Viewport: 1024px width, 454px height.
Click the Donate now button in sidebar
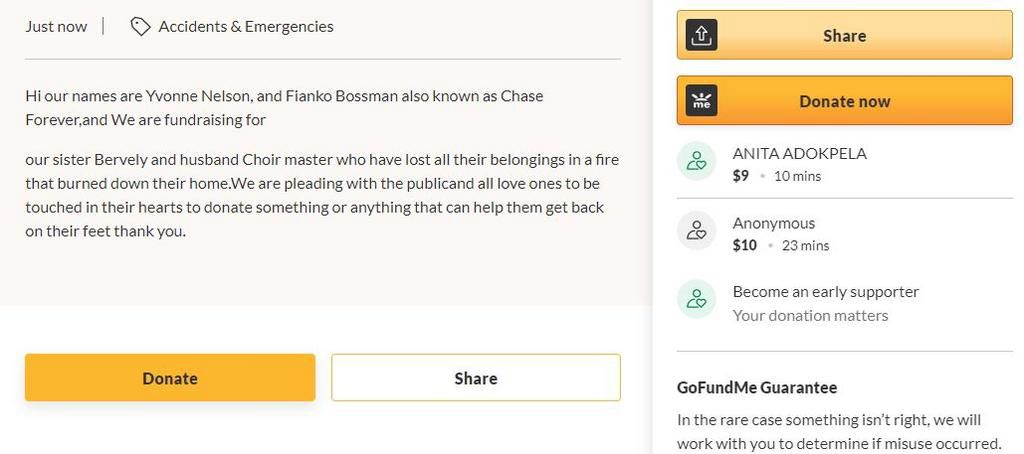844,101
